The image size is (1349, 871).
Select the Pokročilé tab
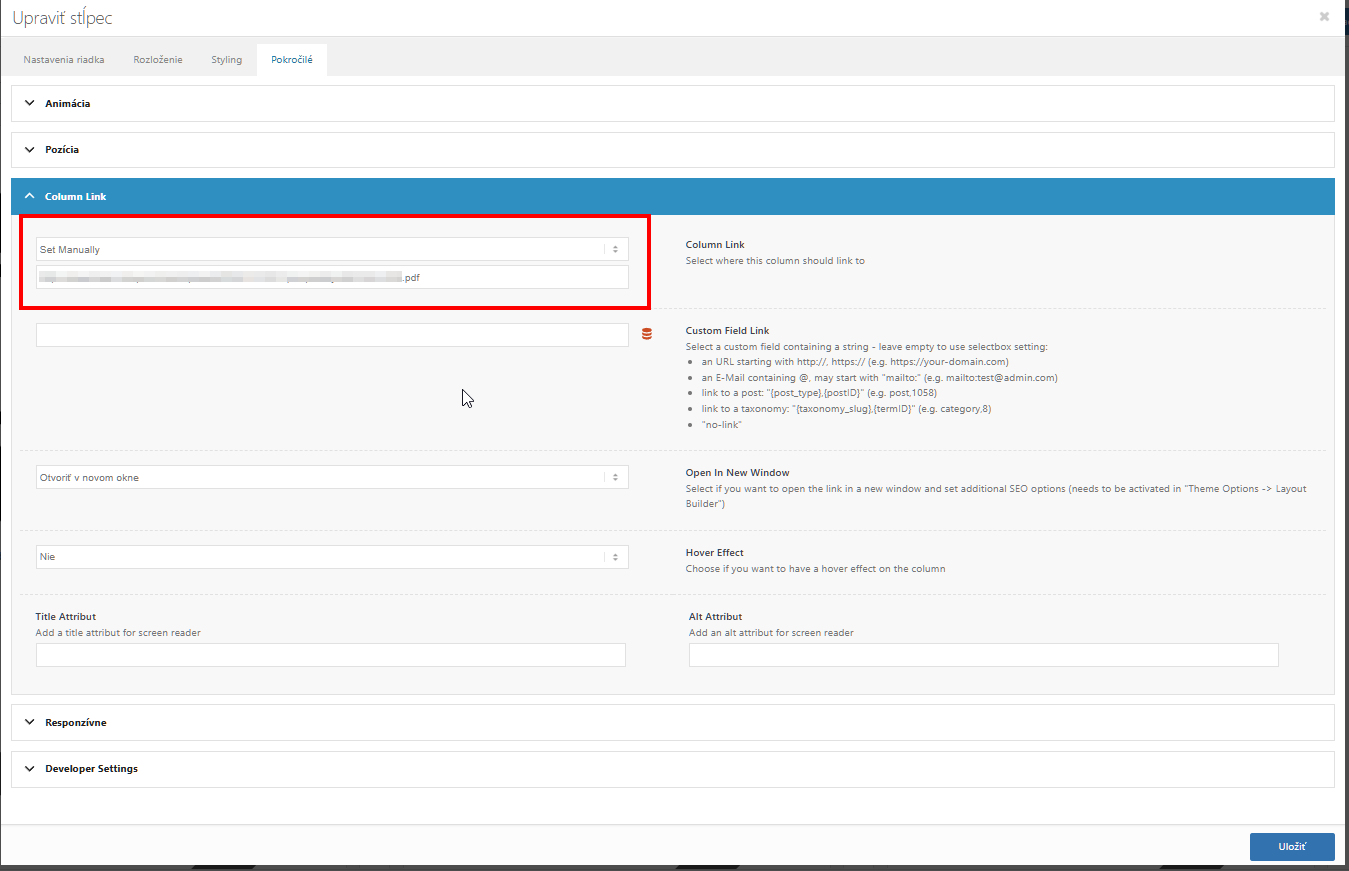tap(292, 60)
